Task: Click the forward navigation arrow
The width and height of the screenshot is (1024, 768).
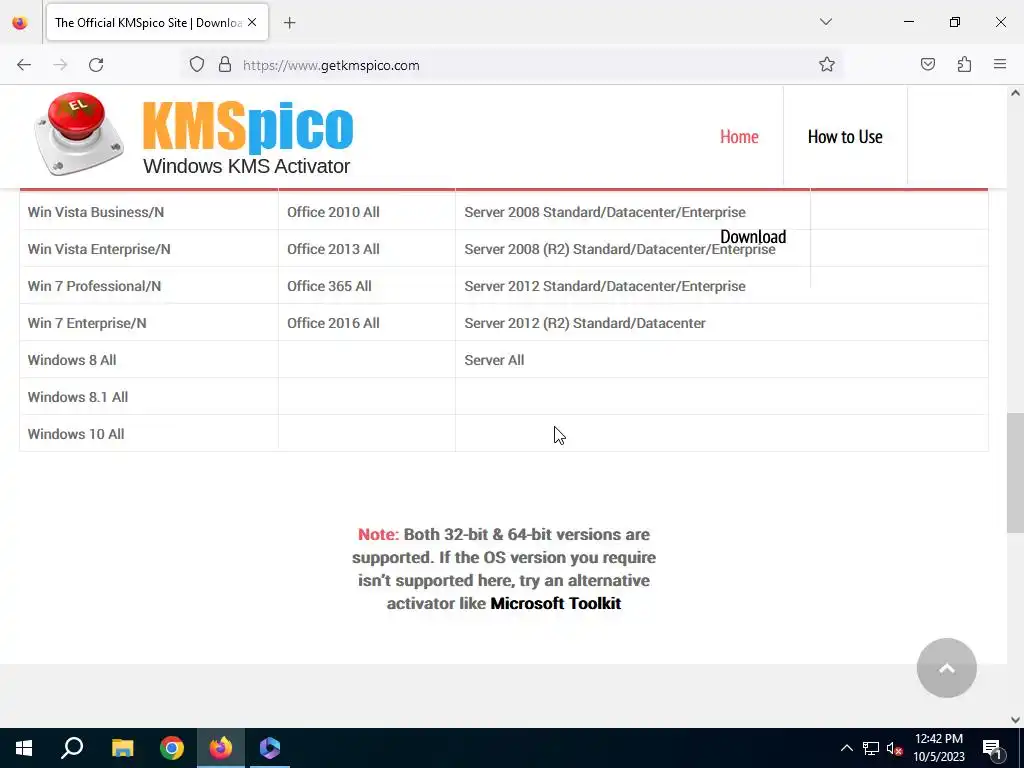Action: coord(60,65)
